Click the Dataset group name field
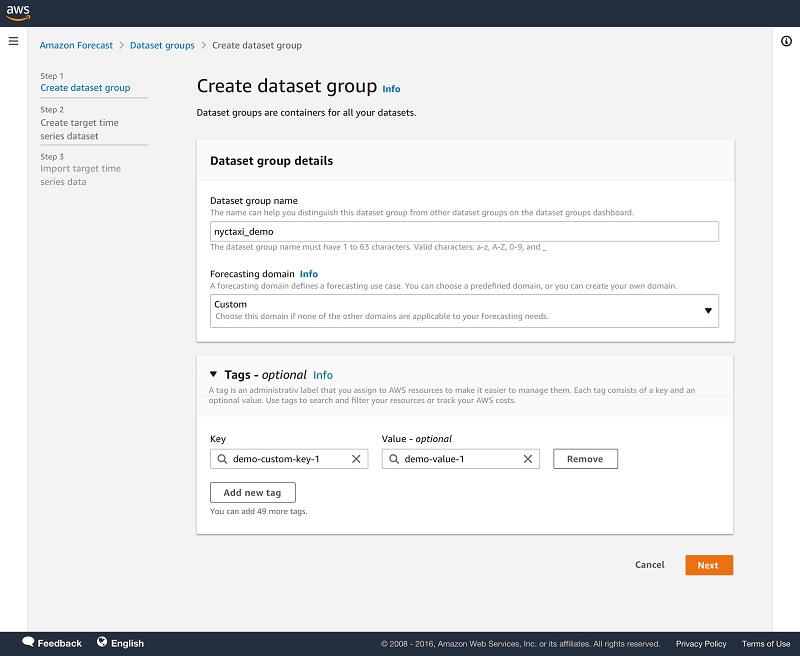This screenshot has width=800, height=656. pos(464,231)
